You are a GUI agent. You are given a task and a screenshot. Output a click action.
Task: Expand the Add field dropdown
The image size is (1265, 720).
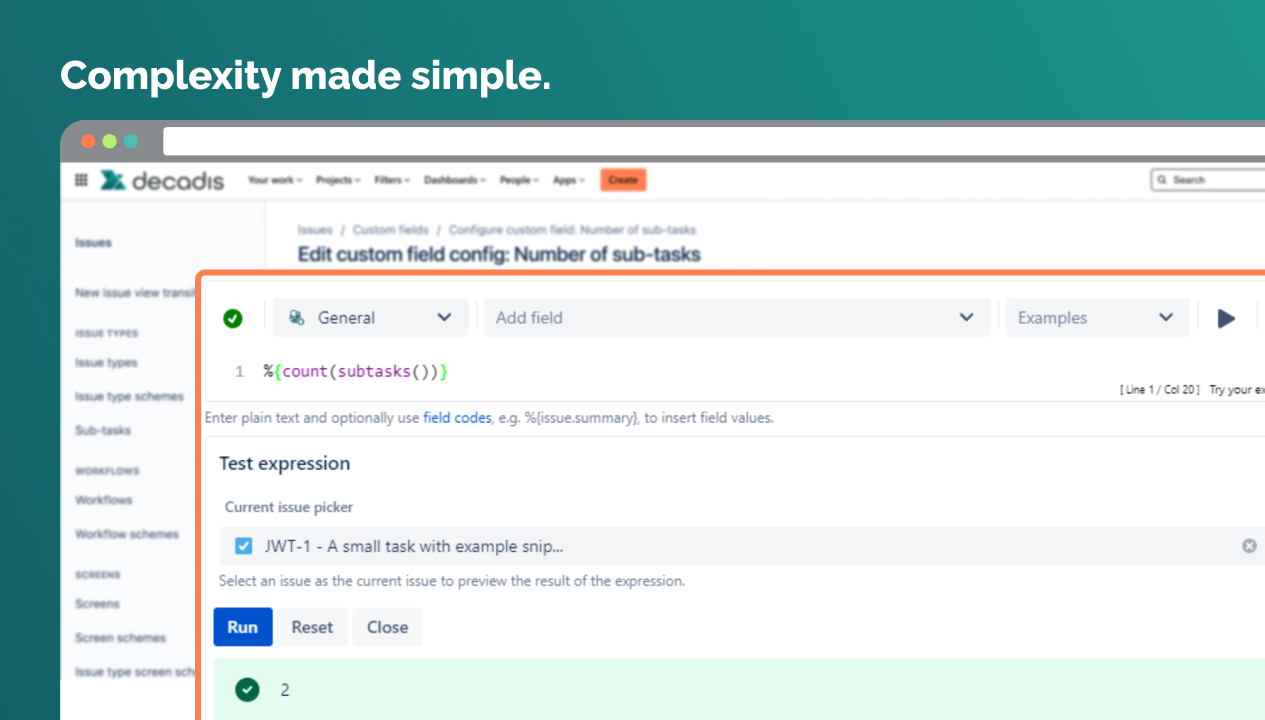pos(735,318)
